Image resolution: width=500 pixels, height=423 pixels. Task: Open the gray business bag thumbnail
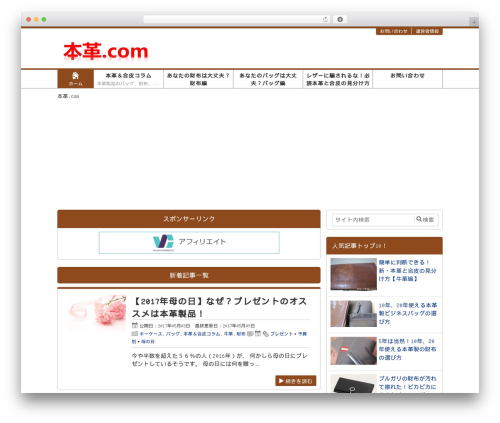click(353, 313)
